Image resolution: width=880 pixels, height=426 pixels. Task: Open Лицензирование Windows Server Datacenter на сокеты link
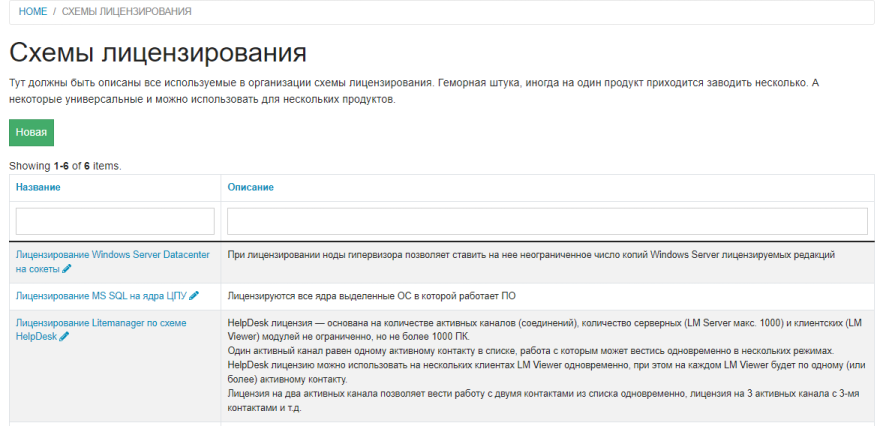point(112,262)
